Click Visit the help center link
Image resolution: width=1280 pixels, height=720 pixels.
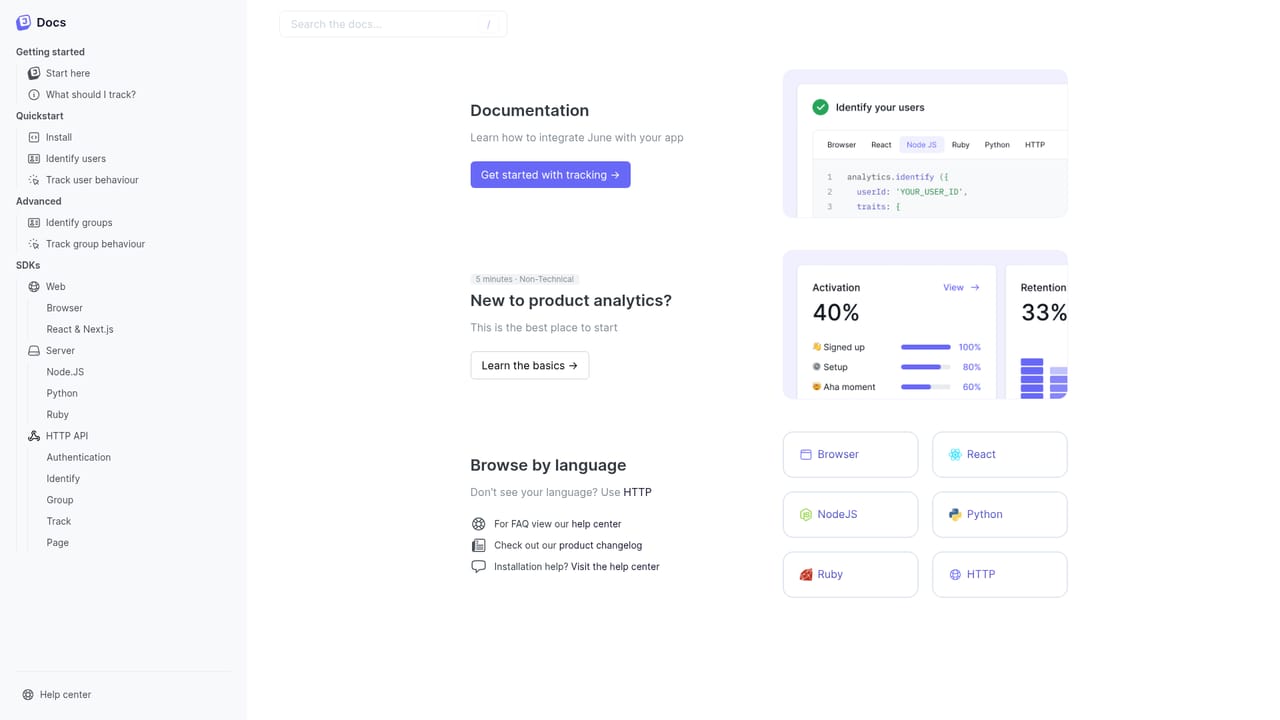click(615, 566)
